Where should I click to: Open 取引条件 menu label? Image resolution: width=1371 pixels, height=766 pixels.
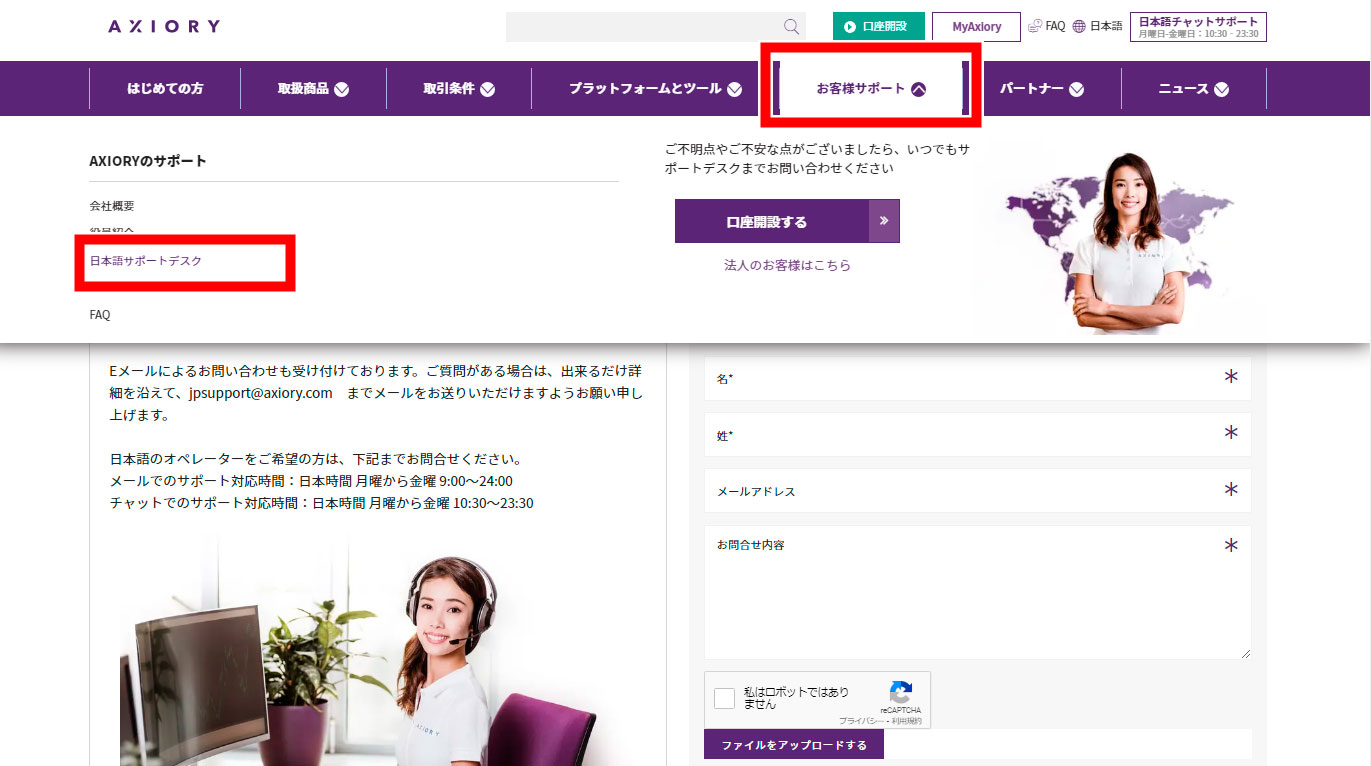449,88
